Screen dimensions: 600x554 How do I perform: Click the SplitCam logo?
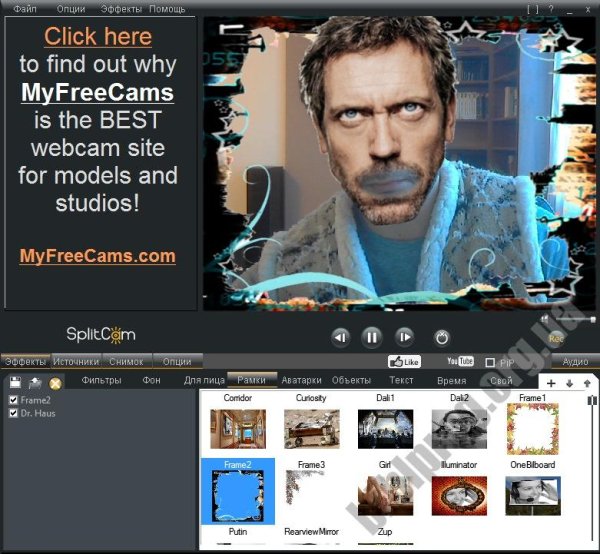pyautogui.click(x=101, y=335)
